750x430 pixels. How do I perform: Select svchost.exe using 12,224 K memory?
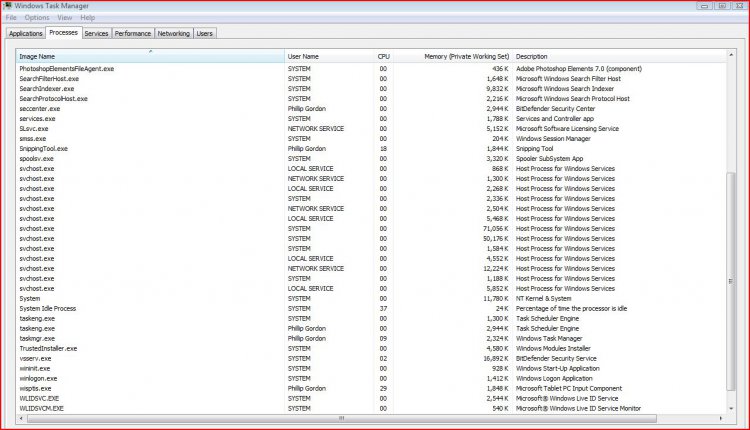click(371, 269)
